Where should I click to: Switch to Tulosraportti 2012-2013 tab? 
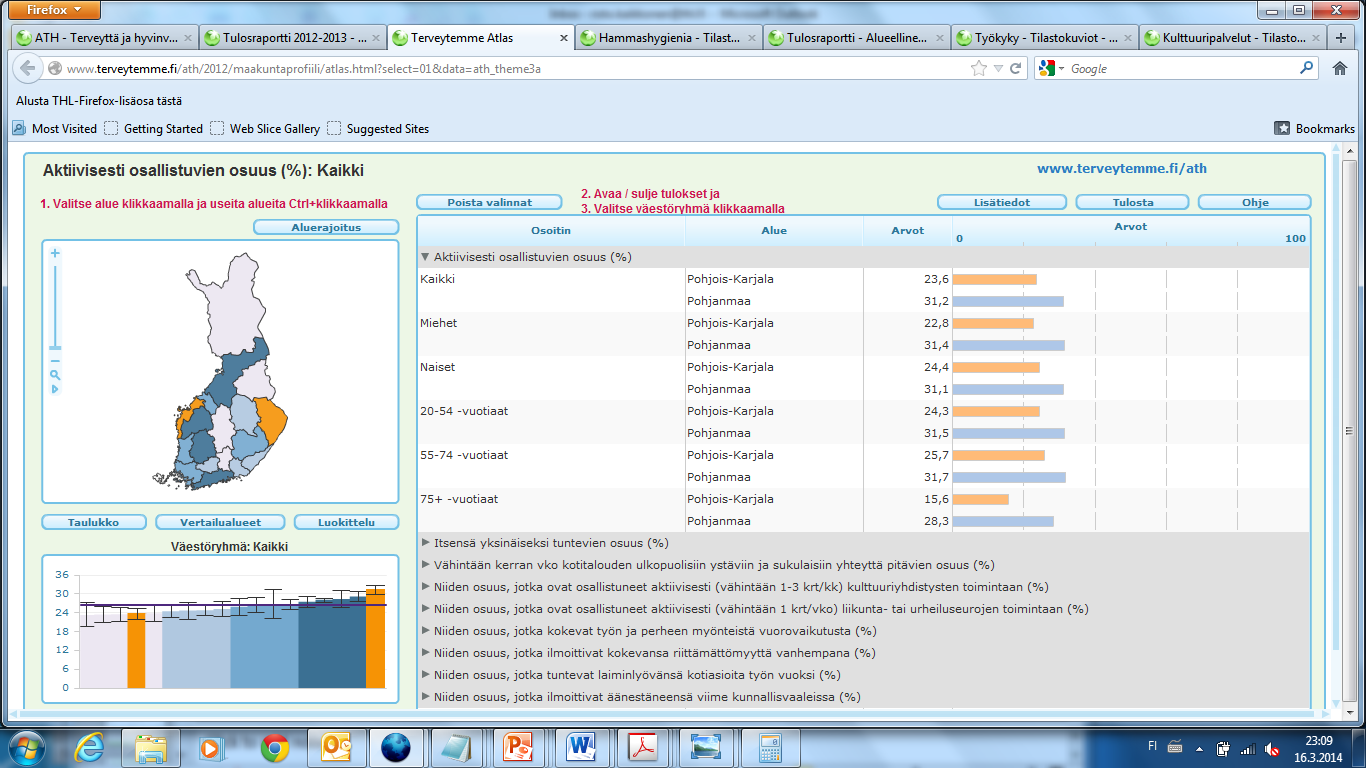click(x=291, y=39)
